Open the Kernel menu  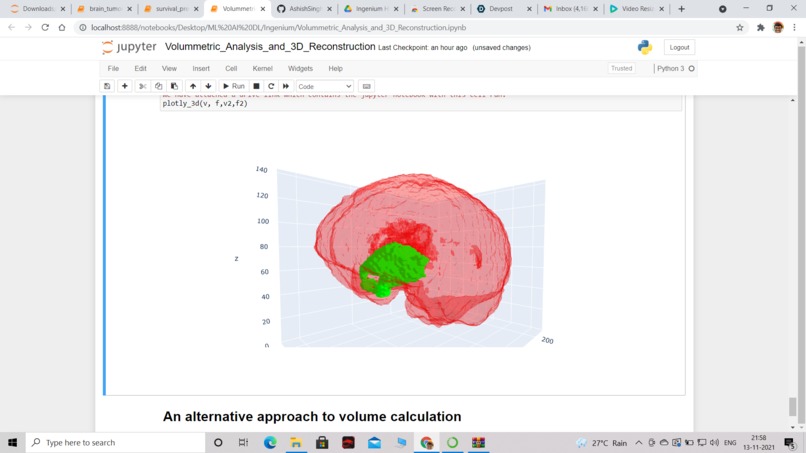(x=262, y=68)
